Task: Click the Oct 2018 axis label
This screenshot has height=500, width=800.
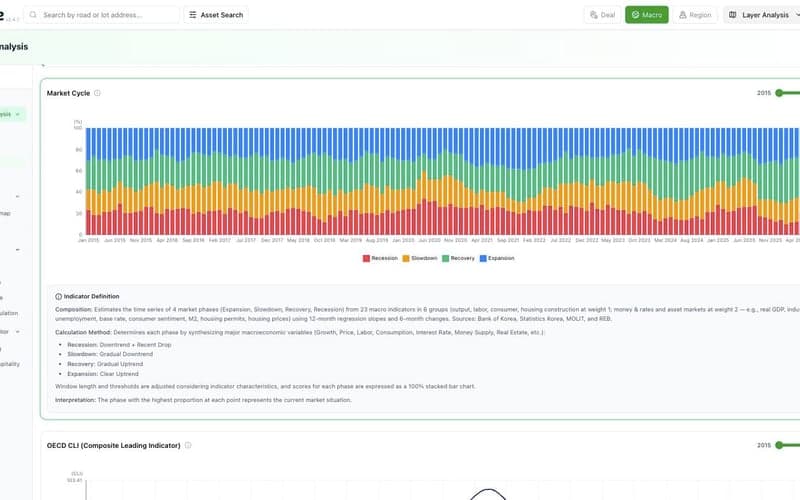Action: click(x=324, y=240)
